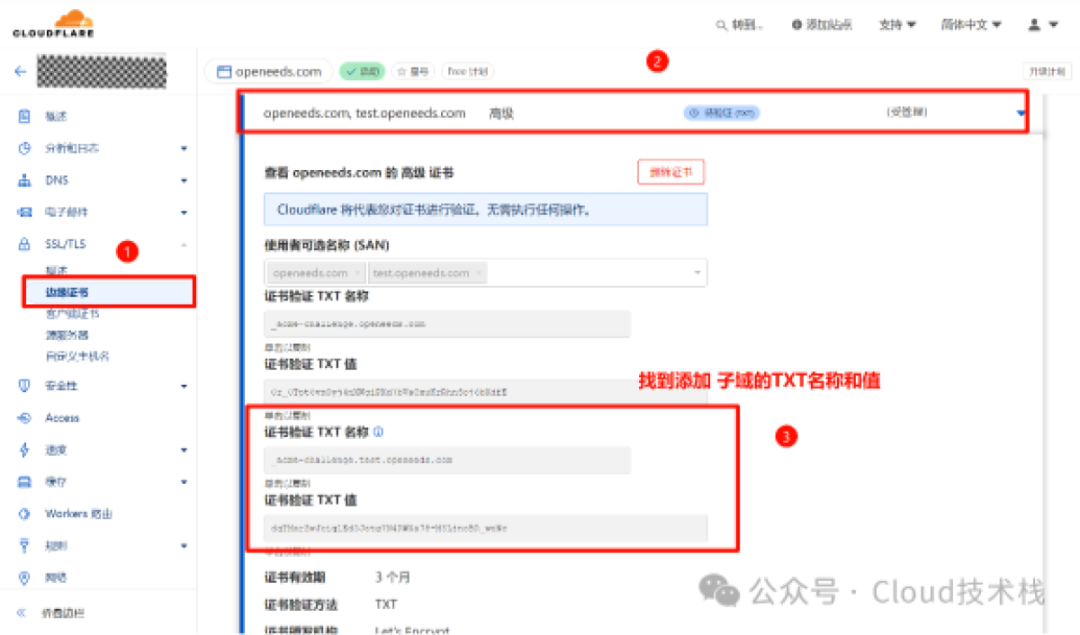Collapse the openeeds.com certificate row
The height and width of the screenshot is (635, 1080).
click(1020, 113)
